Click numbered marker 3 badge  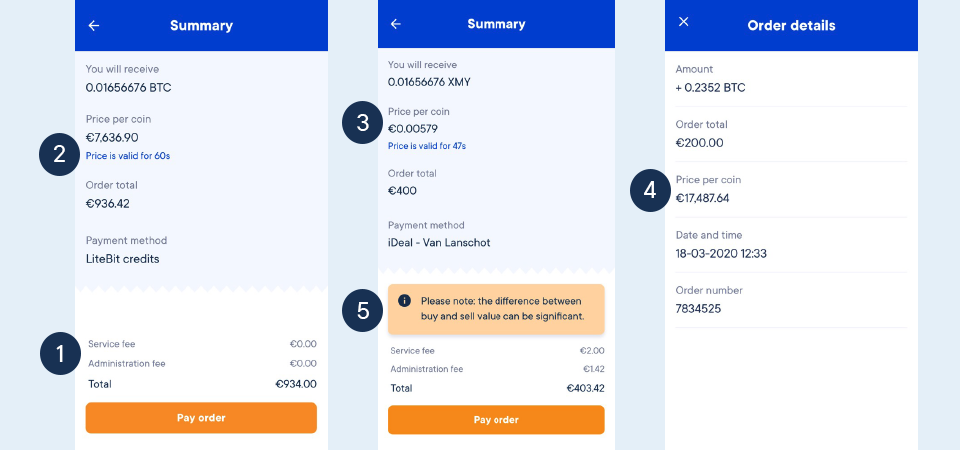pyautogui.click(x=363, y=122)
